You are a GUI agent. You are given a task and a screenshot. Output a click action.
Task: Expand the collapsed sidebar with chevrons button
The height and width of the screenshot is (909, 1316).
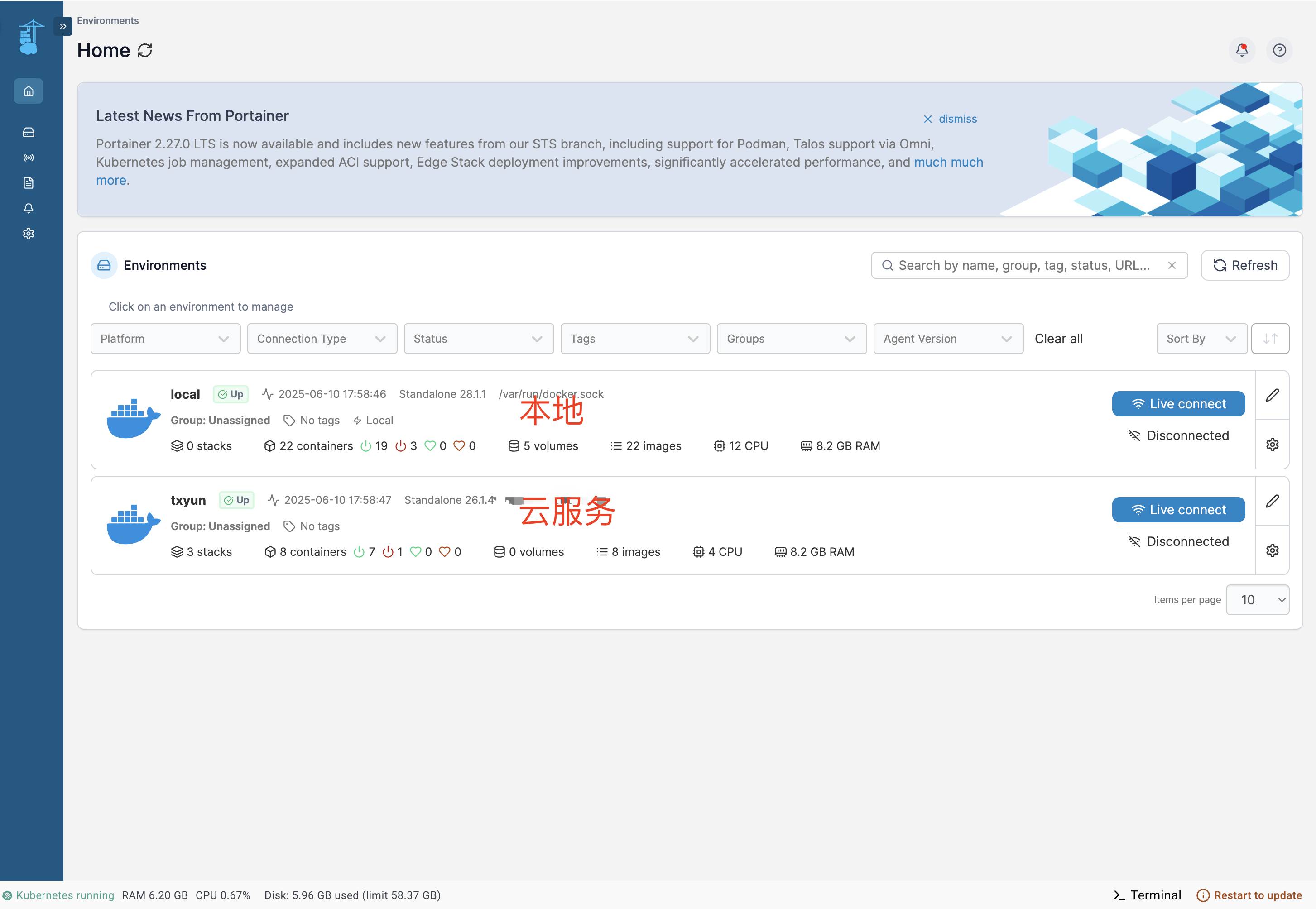tap(62, 26)
